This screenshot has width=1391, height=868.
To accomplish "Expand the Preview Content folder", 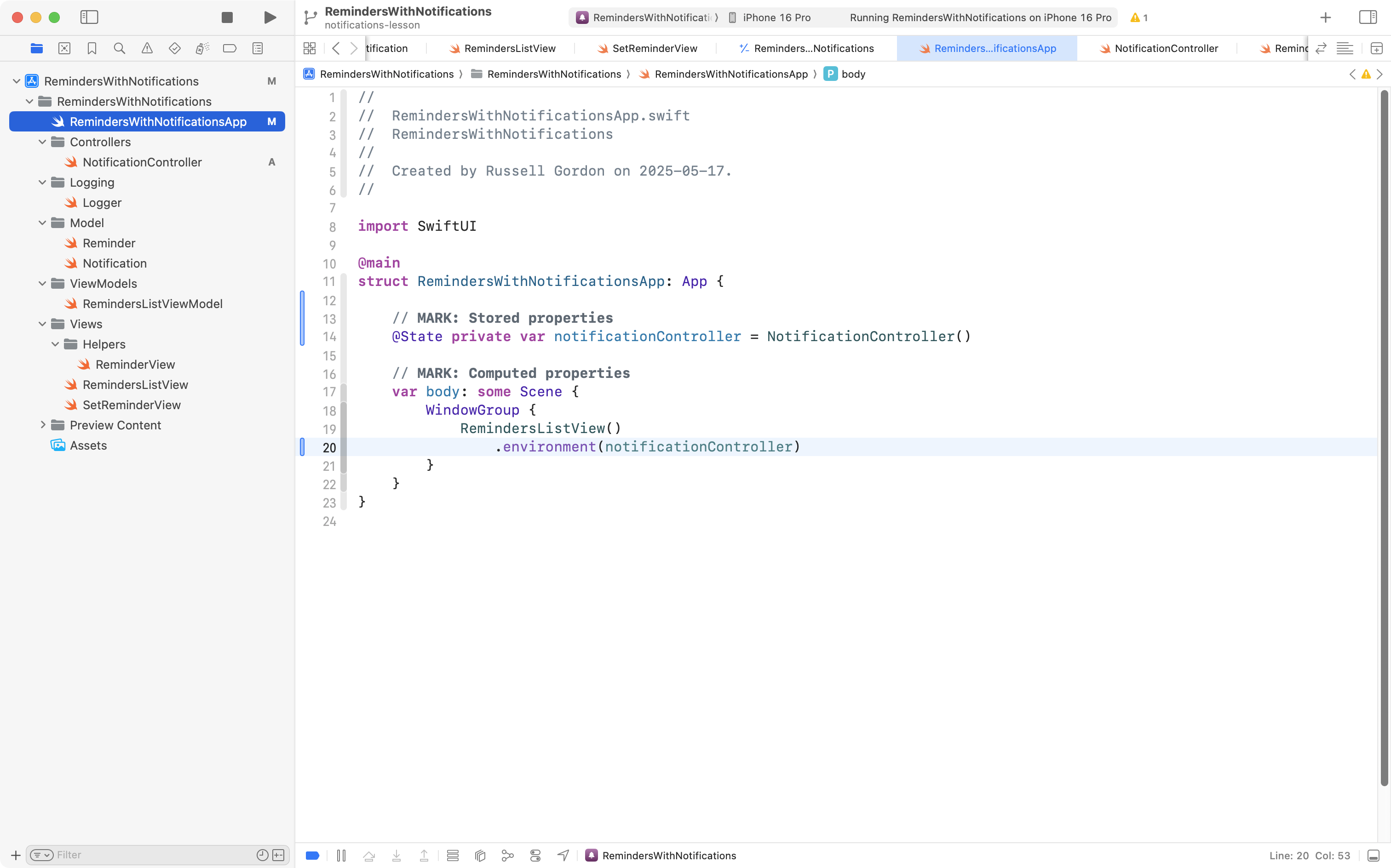I will (42, 425).
